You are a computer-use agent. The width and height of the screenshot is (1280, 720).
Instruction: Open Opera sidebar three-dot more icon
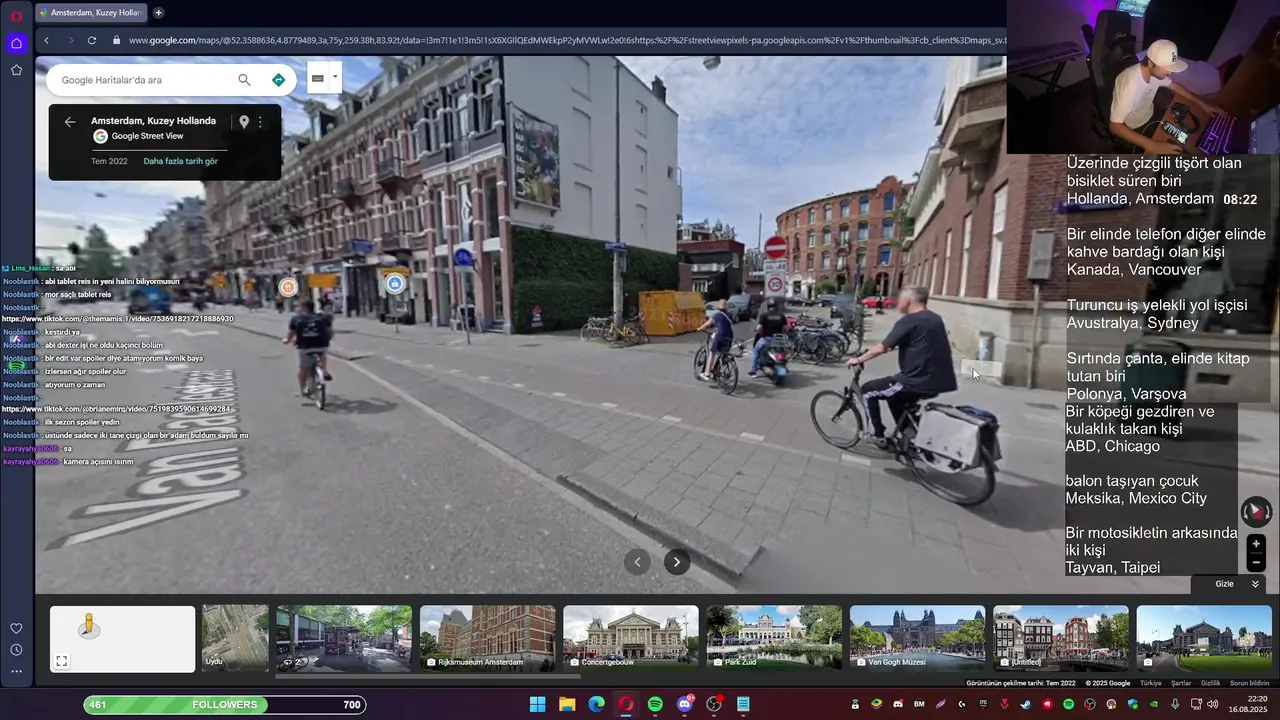tap(16, 672)
